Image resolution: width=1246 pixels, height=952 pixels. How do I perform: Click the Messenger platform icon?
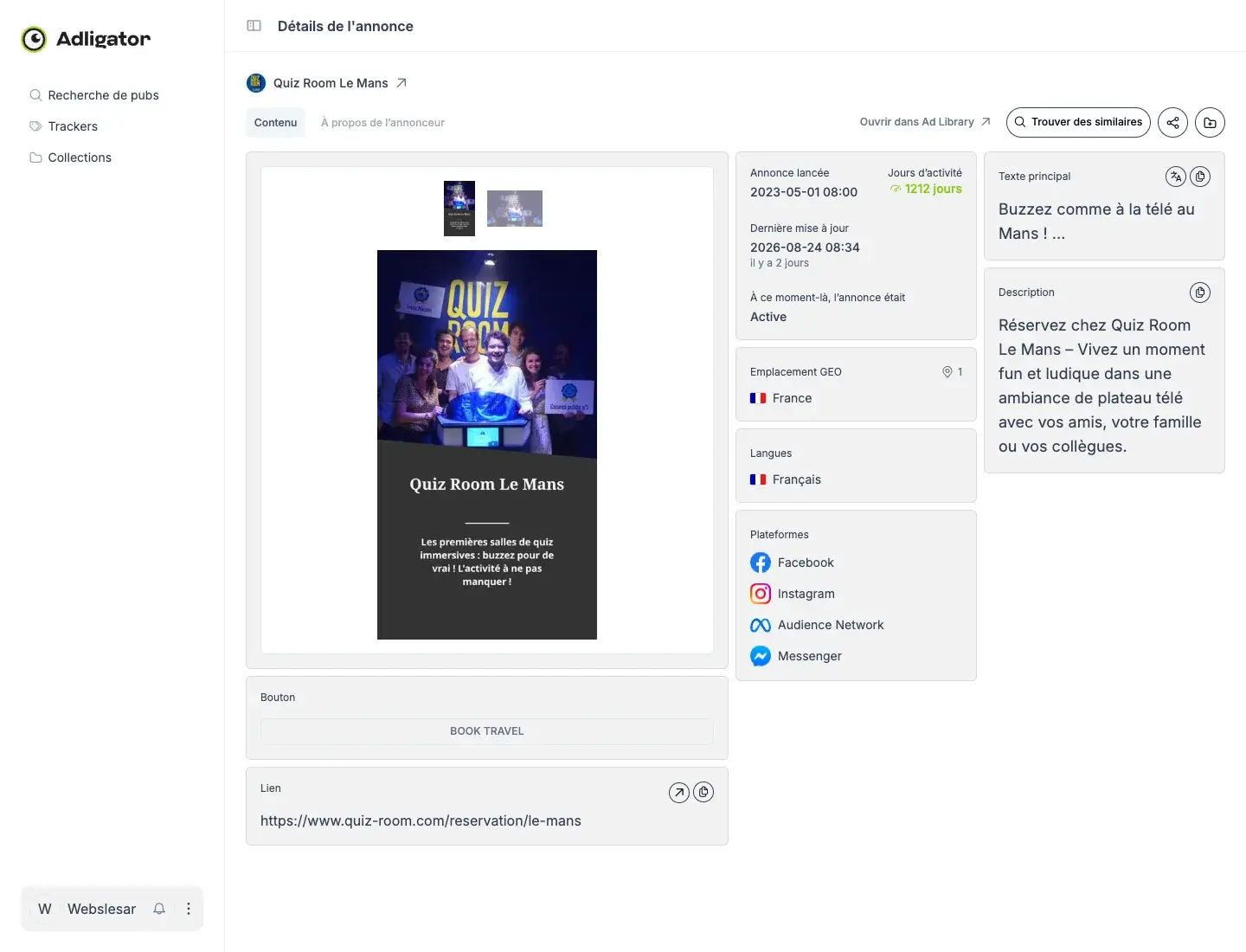coord(761,656)
